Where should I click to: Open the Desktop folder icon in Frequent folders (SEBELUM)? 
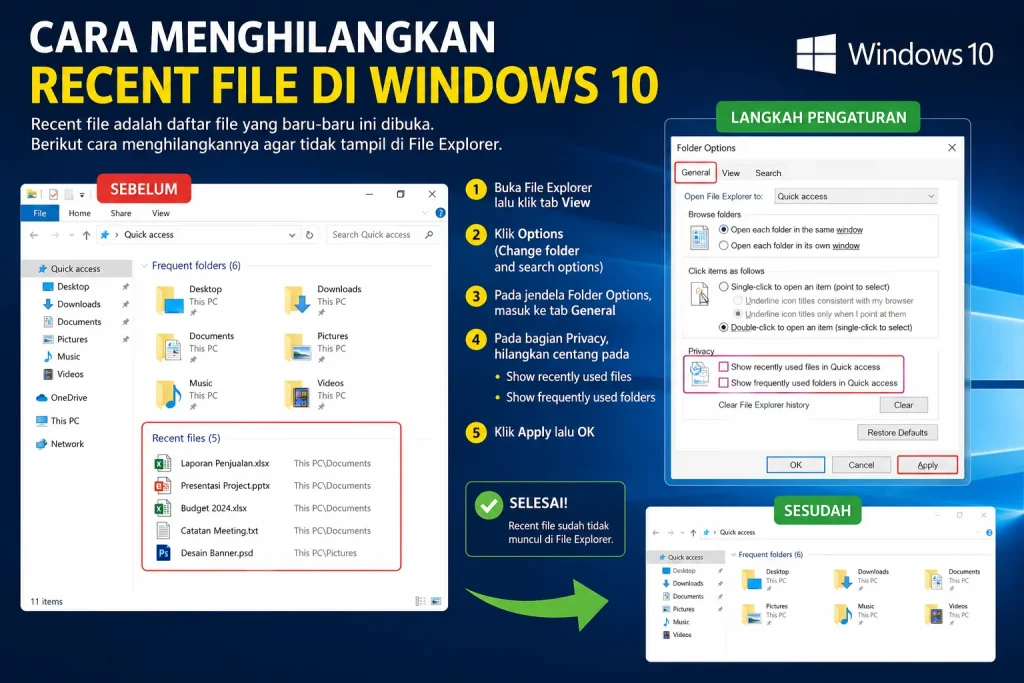click(x=169, y=300)
